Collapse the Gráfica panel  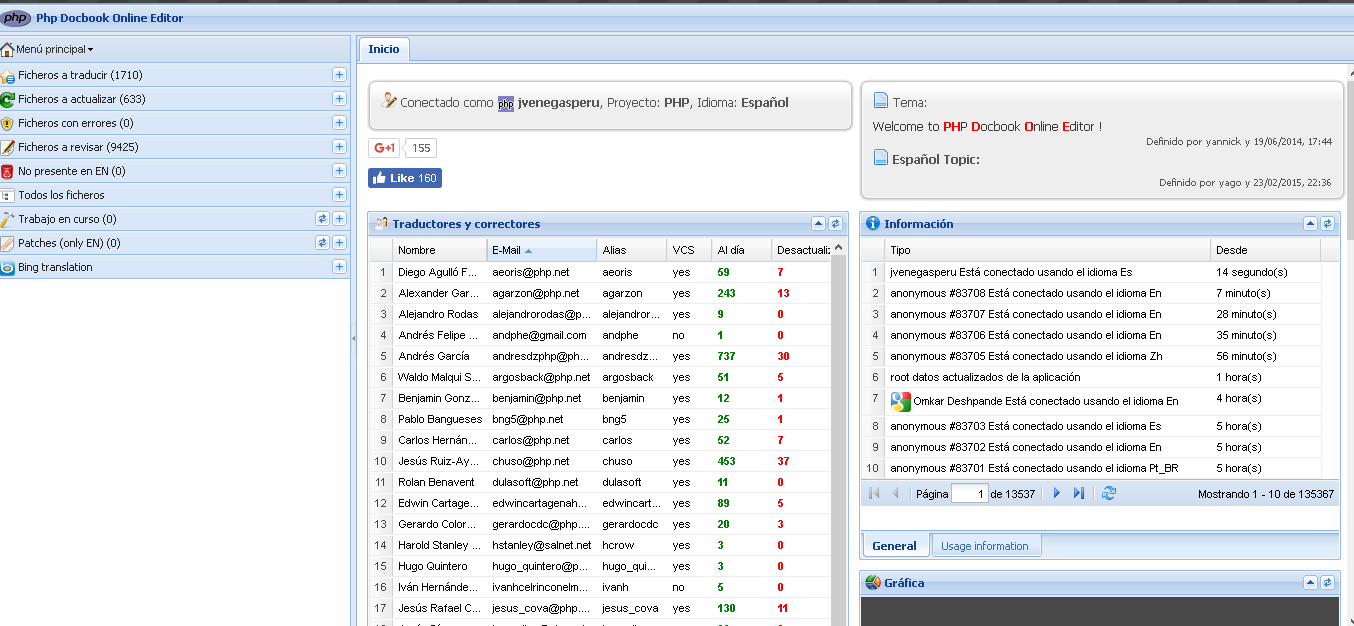point(1310,582)
